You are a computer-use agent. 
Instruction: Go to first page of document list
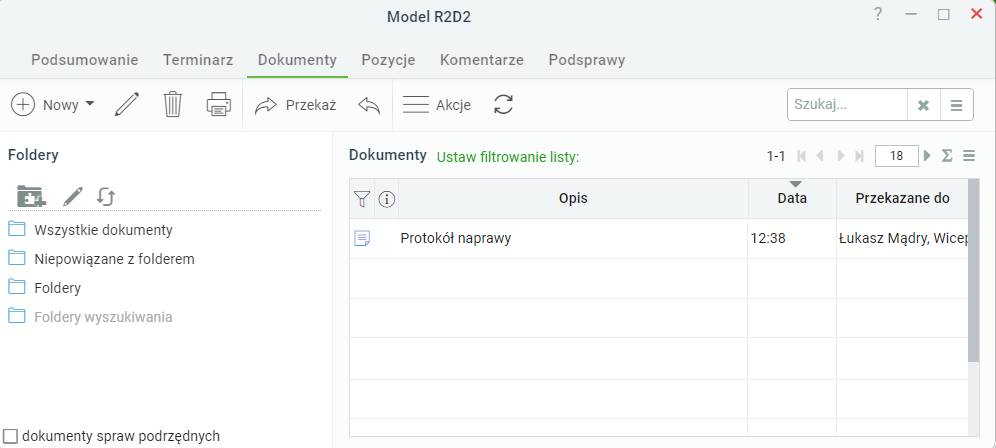click(801, 156)
